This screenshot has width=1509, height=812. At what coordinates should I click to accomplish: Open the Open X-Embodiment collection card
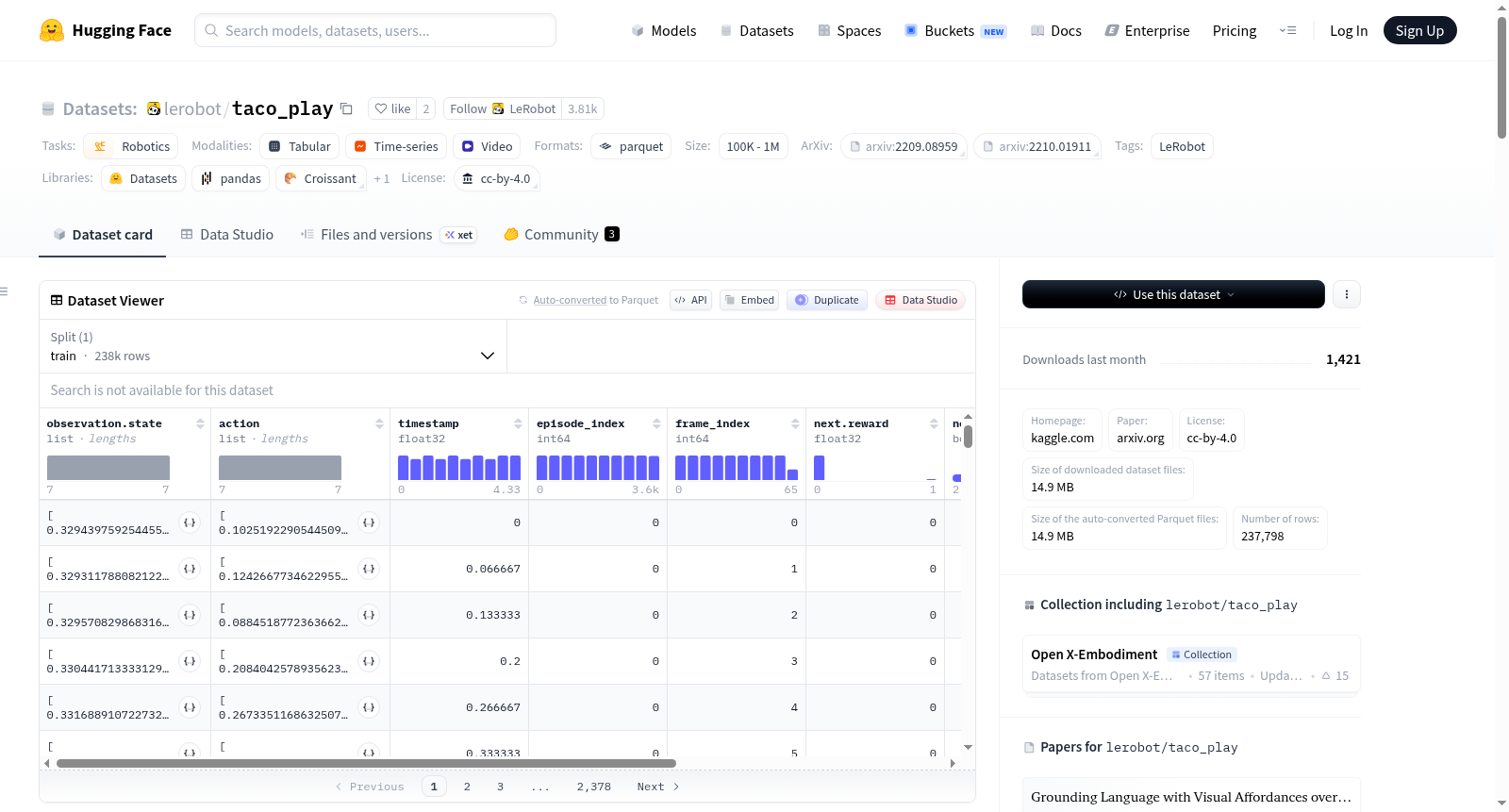[1191, 664]
